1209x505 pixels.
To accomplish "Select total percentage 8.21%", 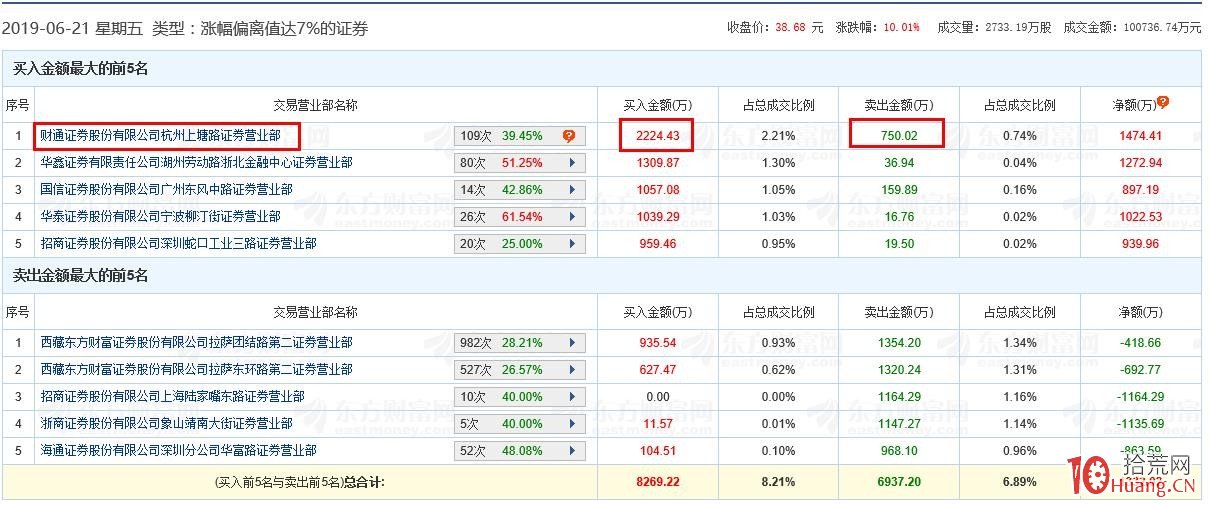I will 777,482.
